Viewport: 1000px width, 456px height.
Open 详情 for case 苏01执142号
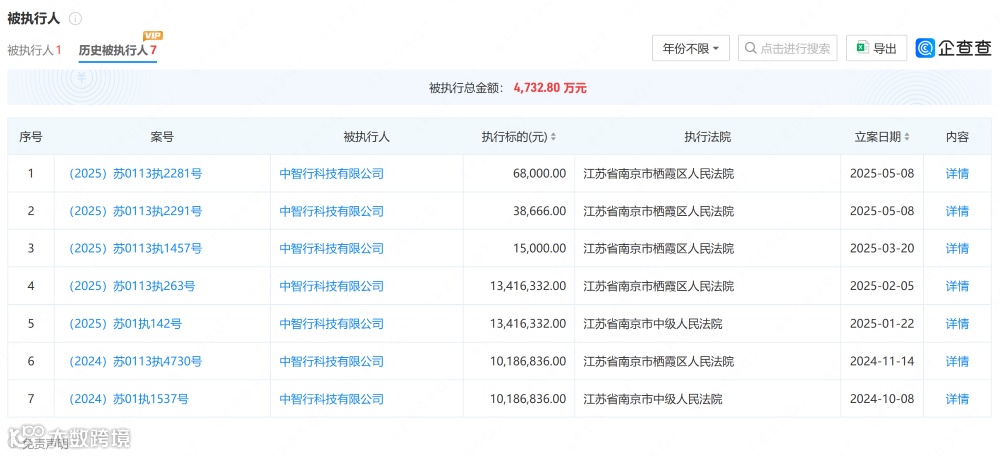click(957, 324)
